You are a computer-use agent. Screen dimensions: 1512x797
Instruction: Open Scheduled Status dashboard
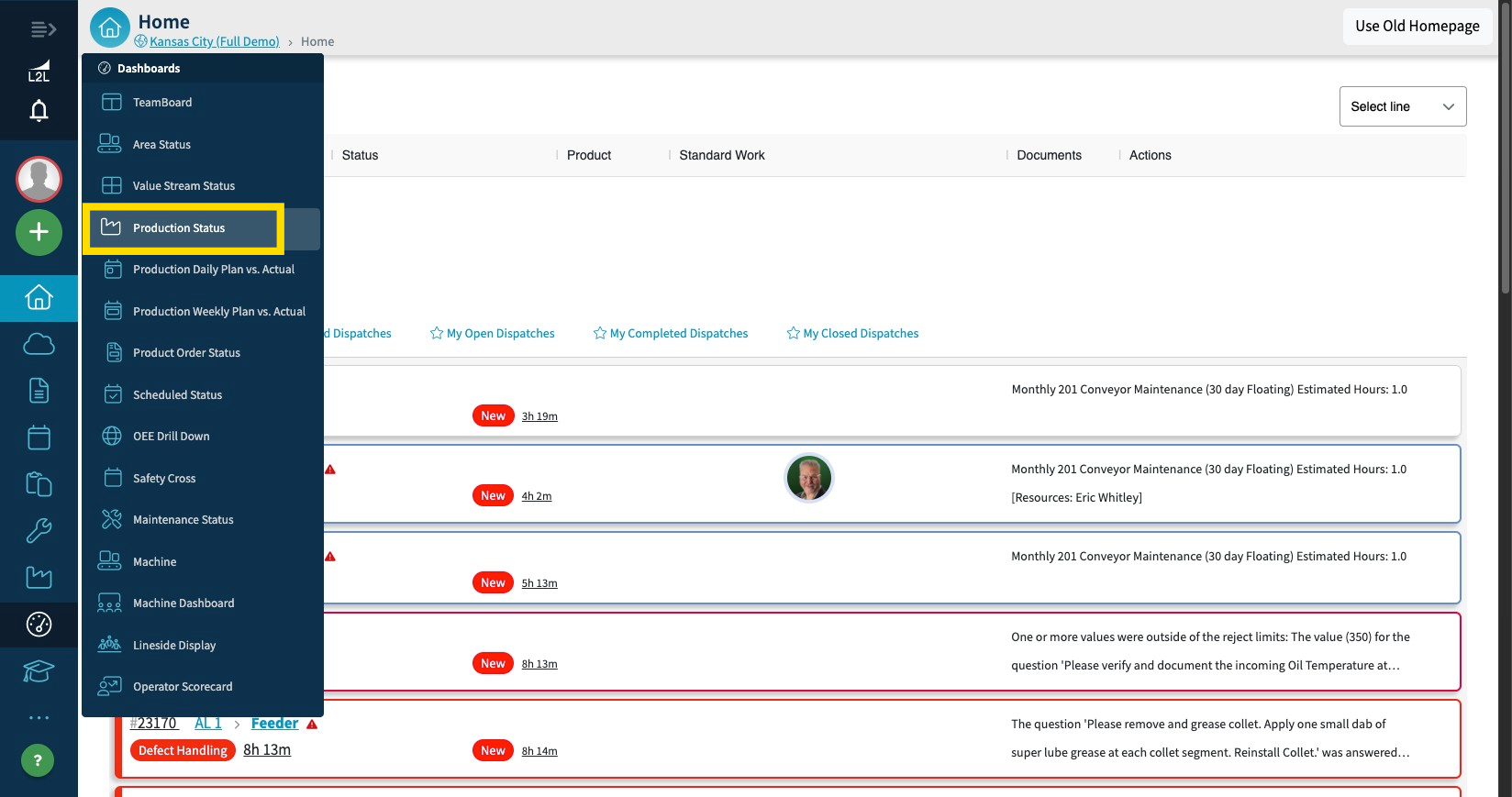(x=203, y=394)
